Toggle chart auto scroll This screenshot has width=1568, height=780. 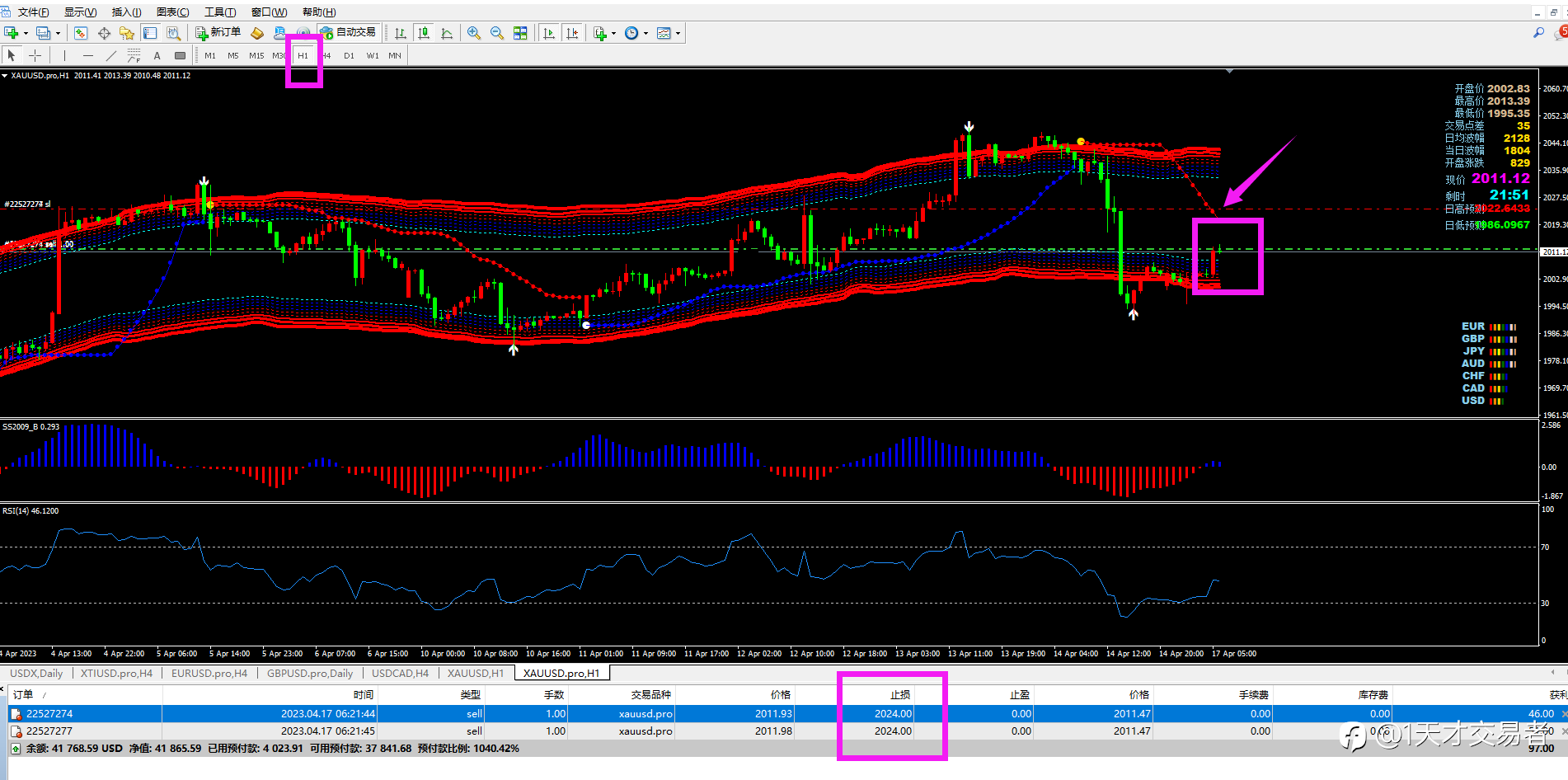[549, 33]
